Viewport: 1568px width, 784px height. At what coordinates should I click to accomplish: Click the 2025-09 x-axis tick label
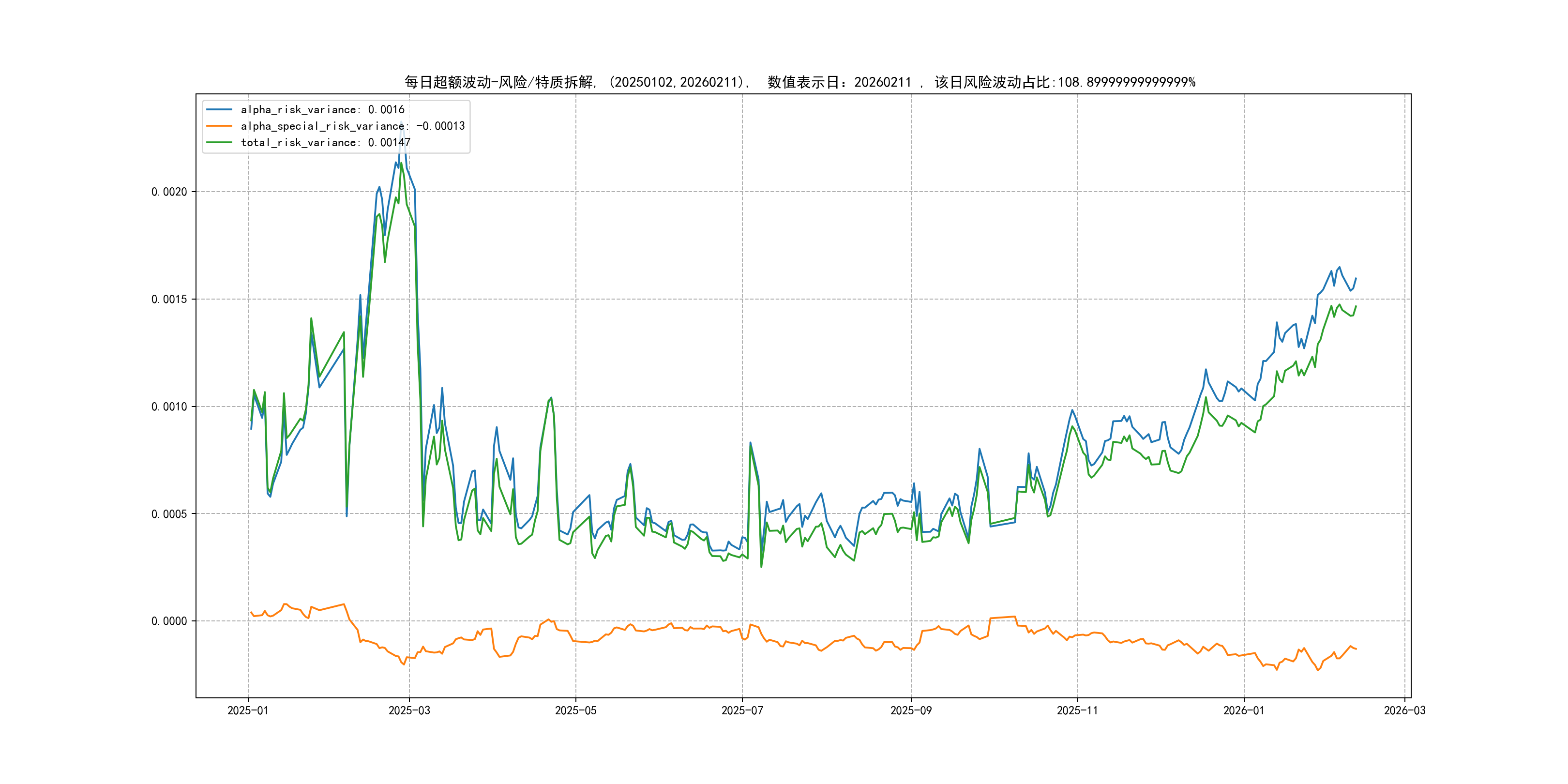click(911, 710)
